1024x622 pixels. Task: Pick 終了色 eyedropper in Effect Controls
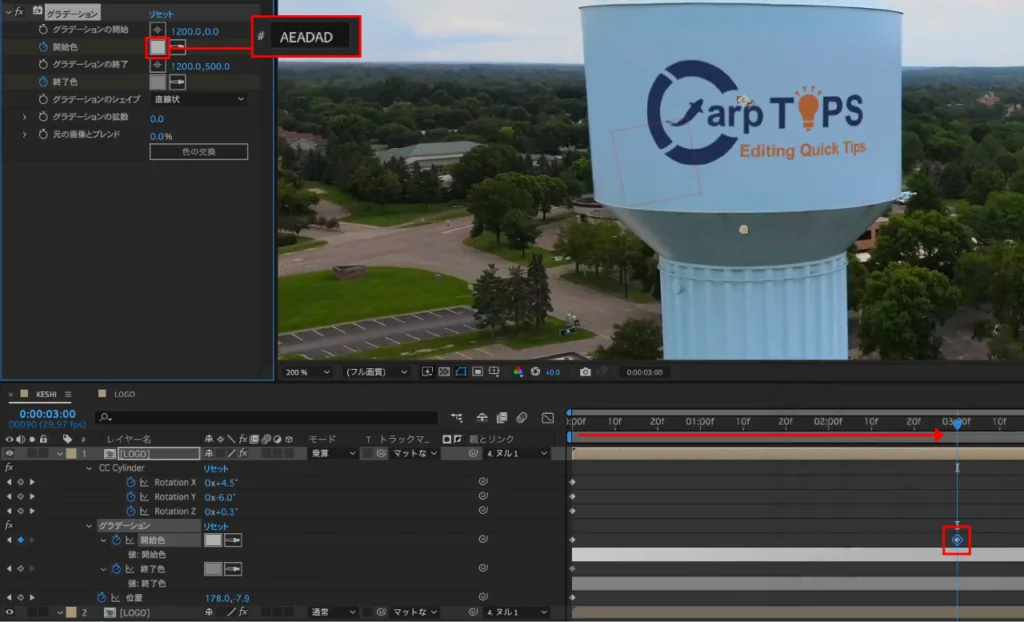(178, 82)
